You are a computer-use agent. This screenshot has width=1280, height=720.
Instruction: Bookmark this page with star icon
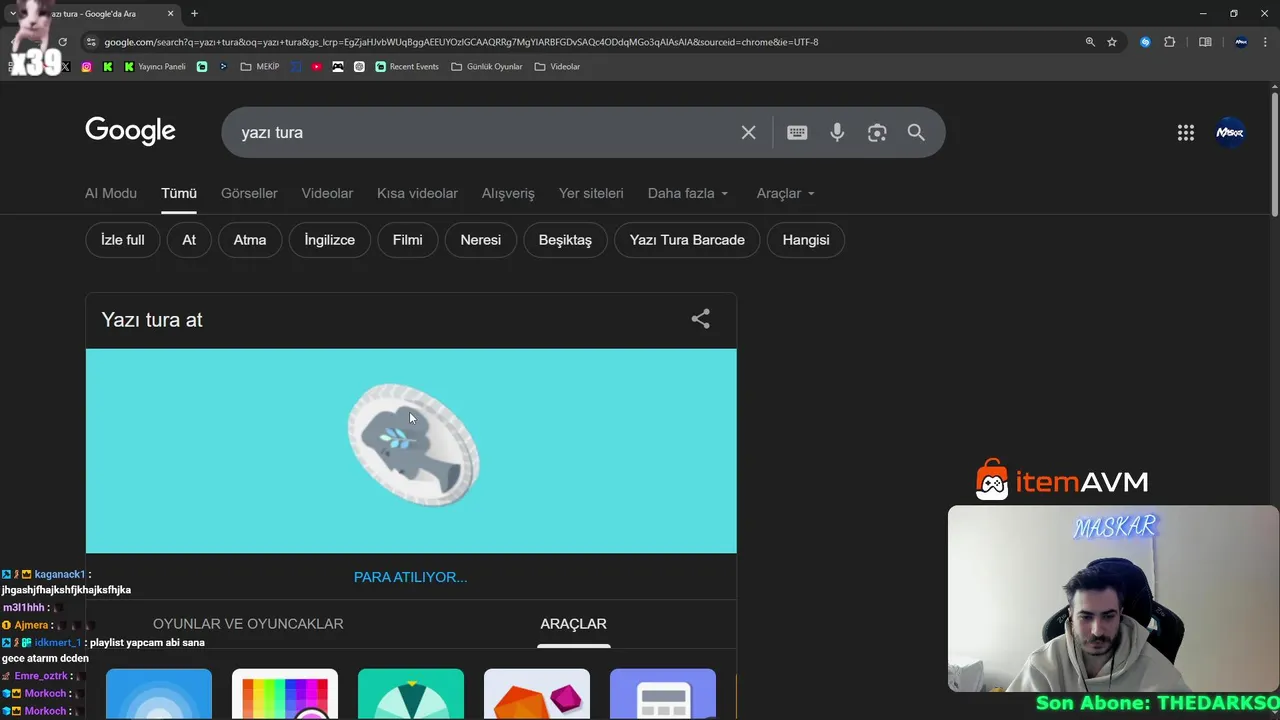(x=1112, y=42)
